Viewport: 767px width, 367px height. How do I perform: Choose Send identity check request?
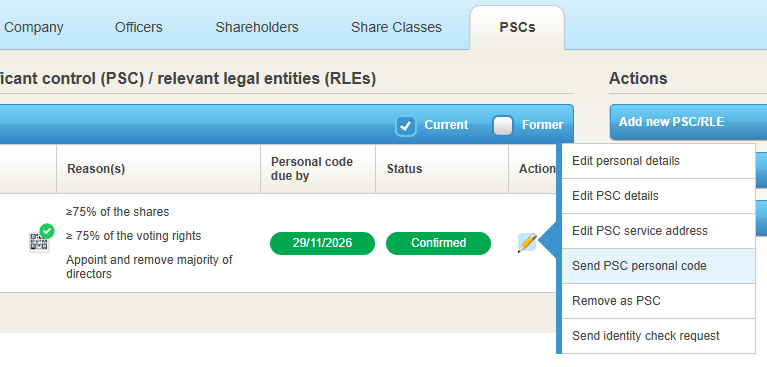(658, 336)
